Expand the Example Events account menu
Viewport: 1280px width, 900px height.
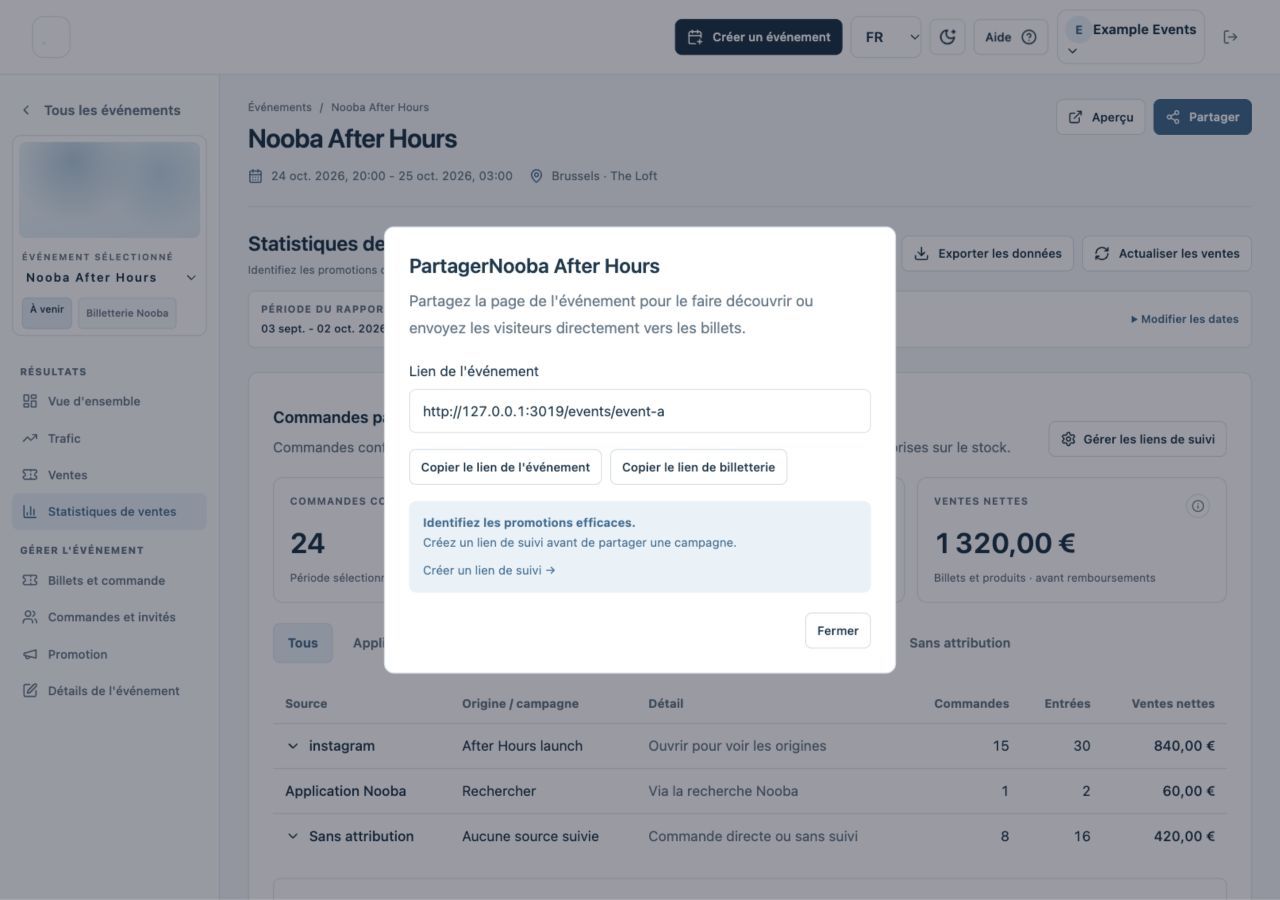tap(1131, 37)
